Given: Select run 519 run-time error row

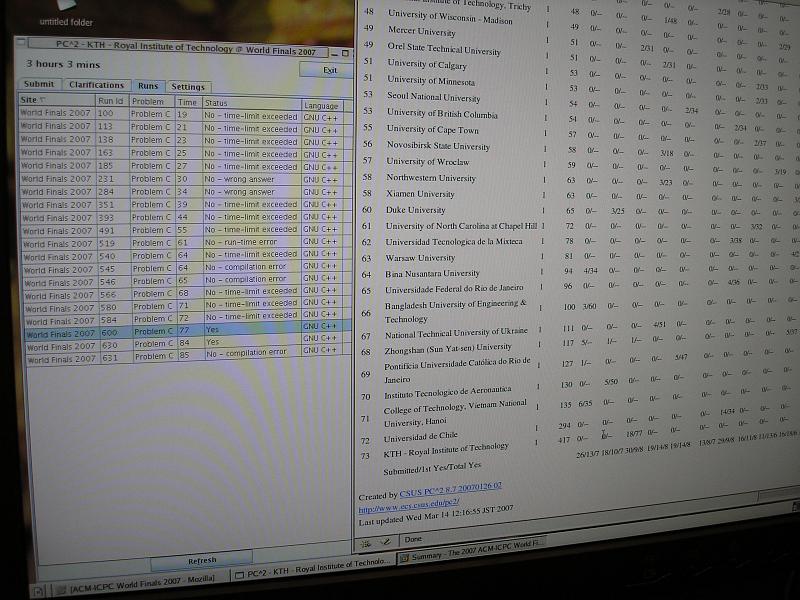Looking at the screenshot, I should pyautogui.click(x=187, y=243).
